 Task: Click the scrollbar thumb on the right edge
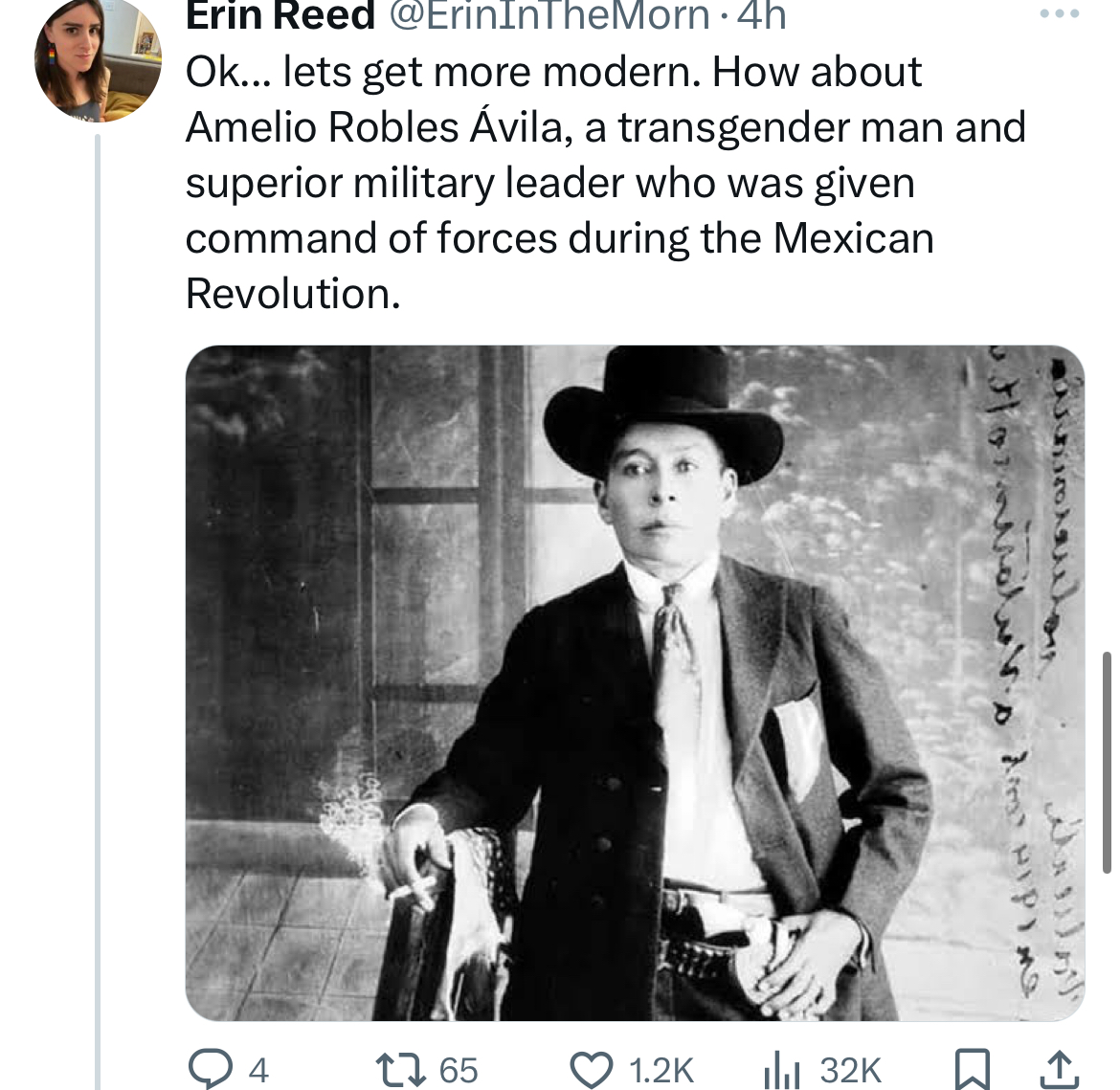click(1107, 762)
